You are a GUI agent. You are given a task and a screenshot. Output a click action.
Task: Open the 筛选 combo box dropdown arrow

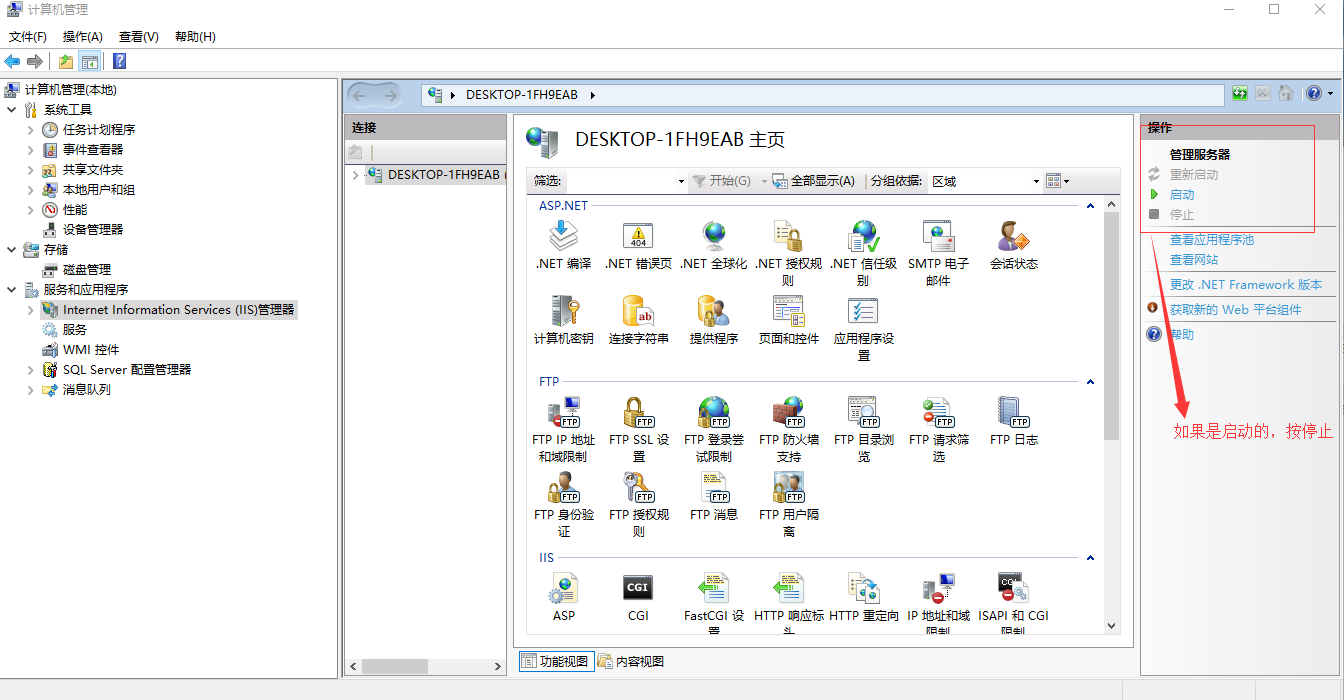(681, 181)
